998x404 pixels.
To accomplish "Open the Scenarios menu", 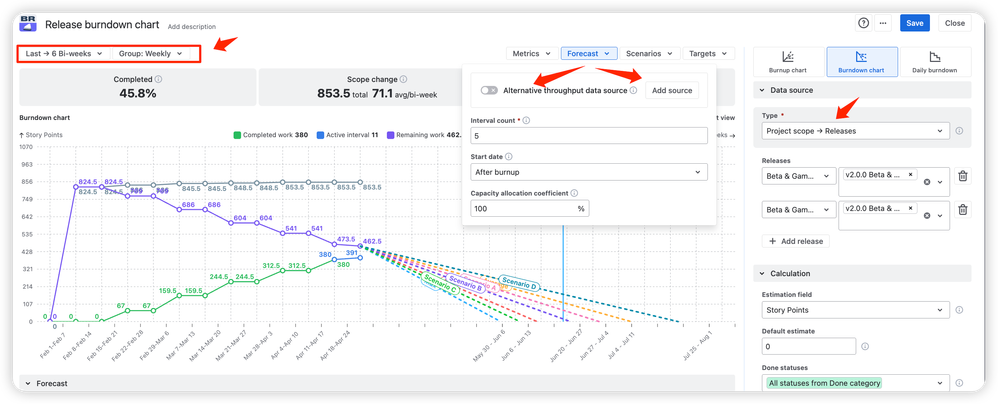I will (649, 53).
